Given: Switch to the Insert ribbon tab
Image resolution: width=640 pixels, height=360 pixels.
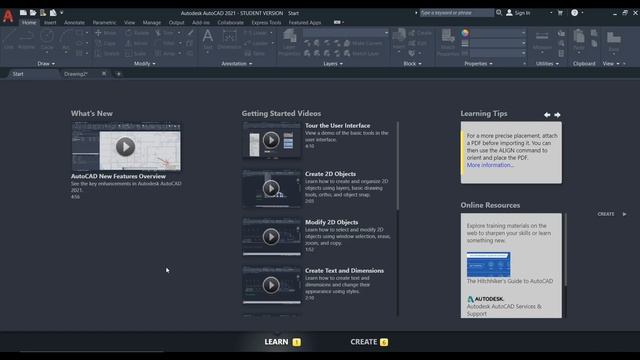Looking at the screenshot, I should point(50,23).
